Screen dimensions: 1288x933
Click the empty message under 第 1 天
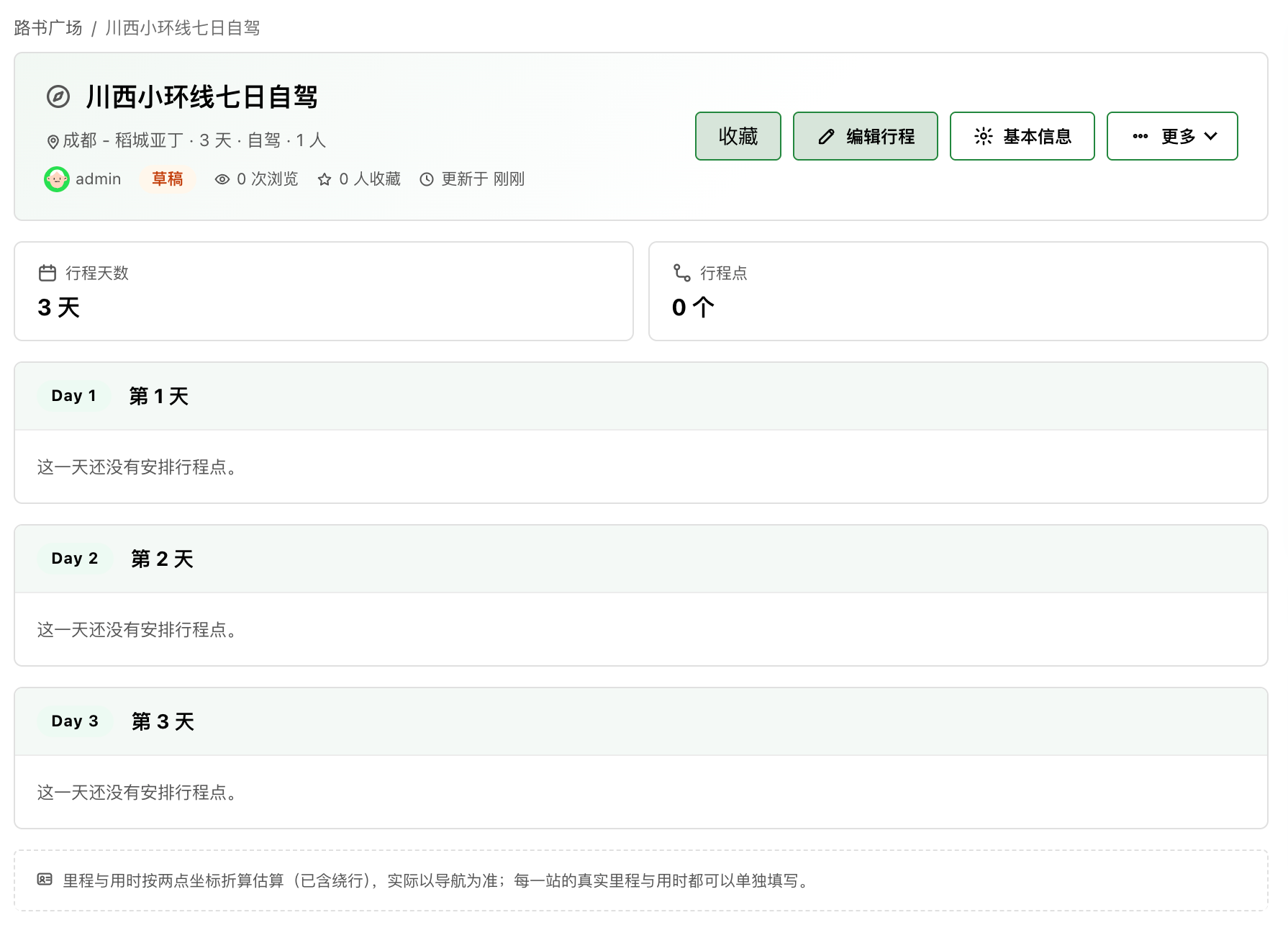tap(137, 467)
